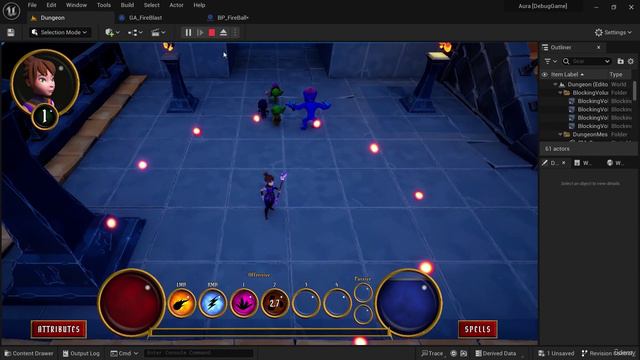Select the W... tab with globe icon
Screen dimensions: 640x360
(x=615, y=163)
